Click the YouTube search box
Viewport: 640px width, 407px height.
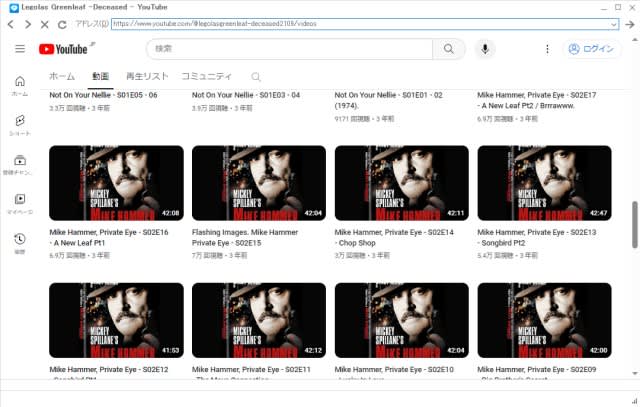(289, 49)
